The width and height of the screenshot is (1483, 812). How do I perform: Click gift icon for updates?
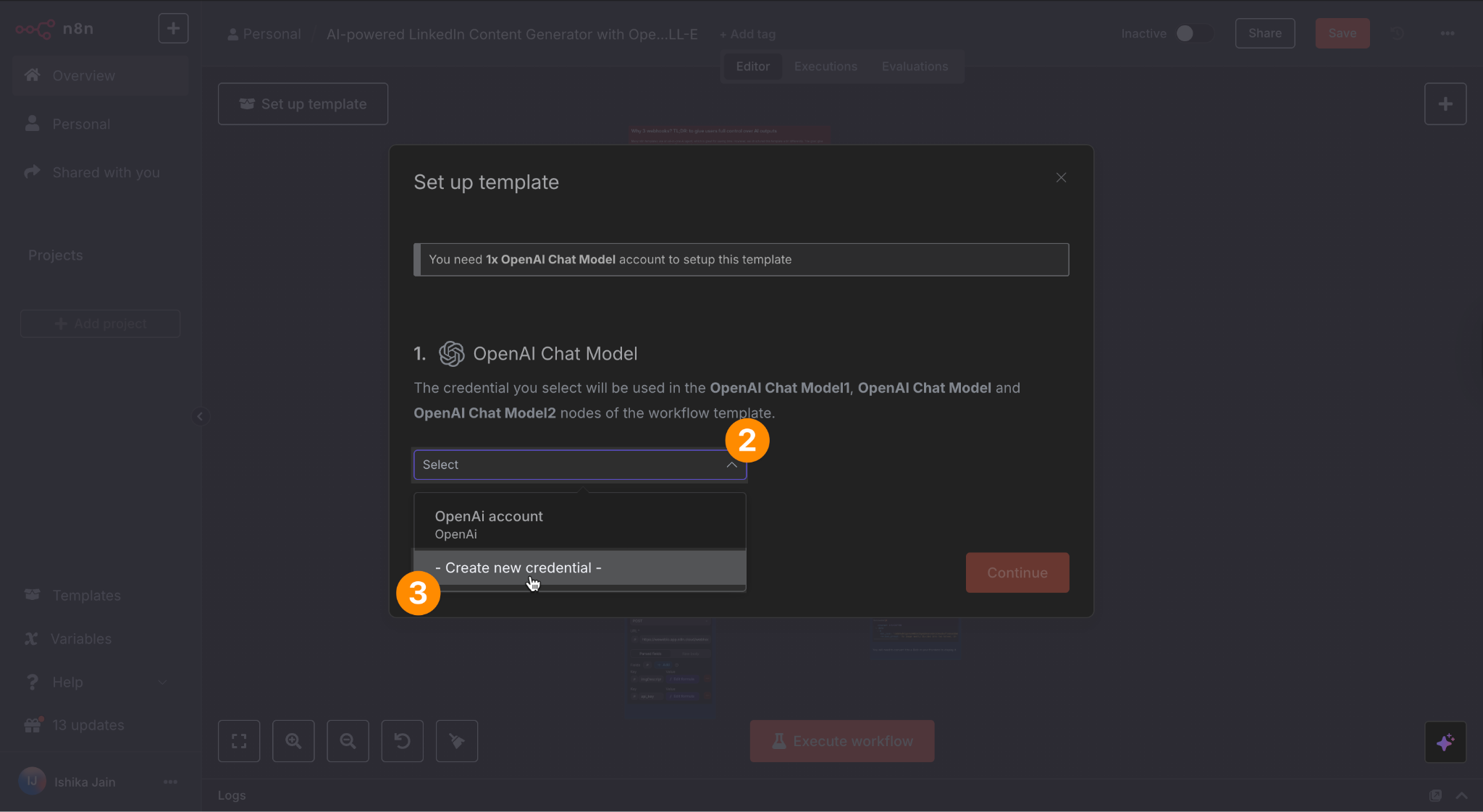[x=33, y=724]
